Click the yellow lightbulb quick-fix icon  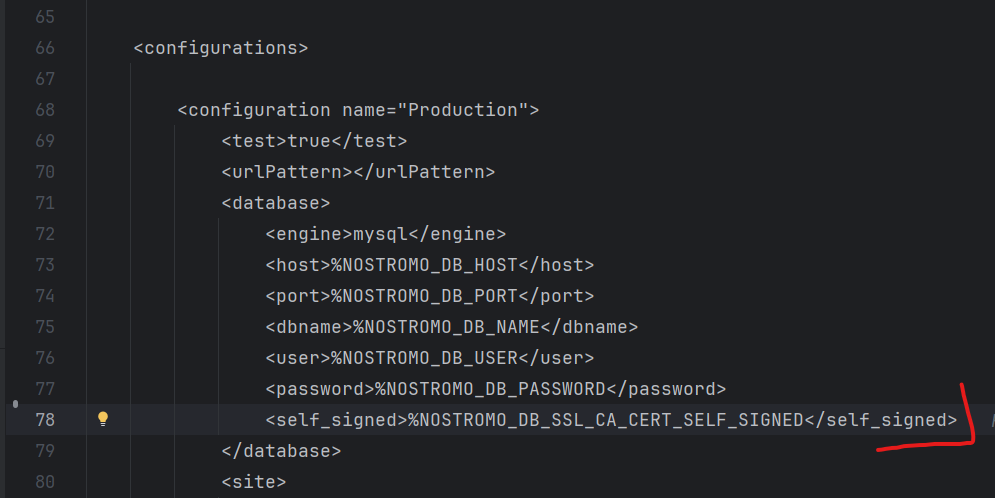point(102,420)
